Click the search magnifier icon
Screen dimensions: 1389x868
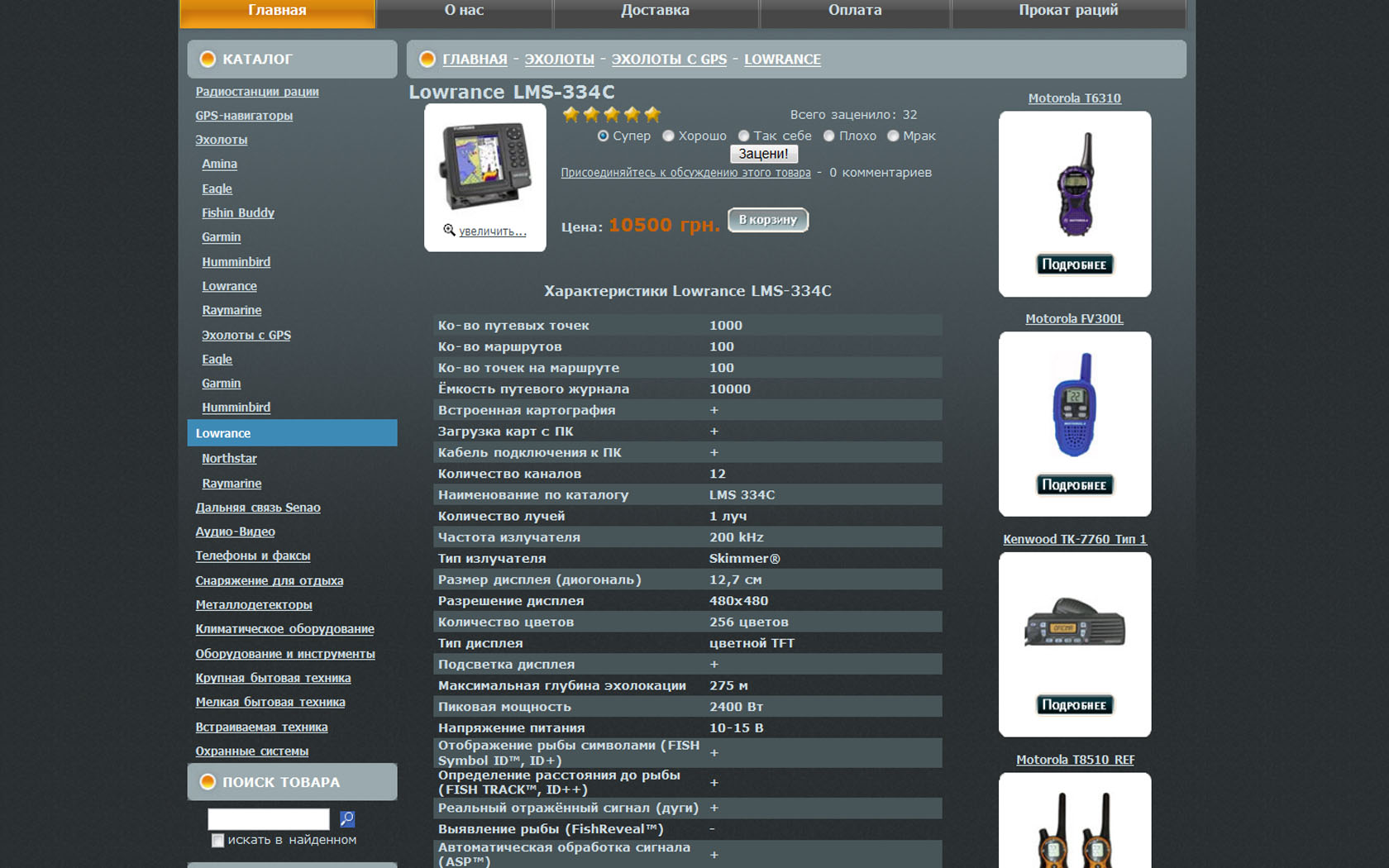[x=347, y=818]
